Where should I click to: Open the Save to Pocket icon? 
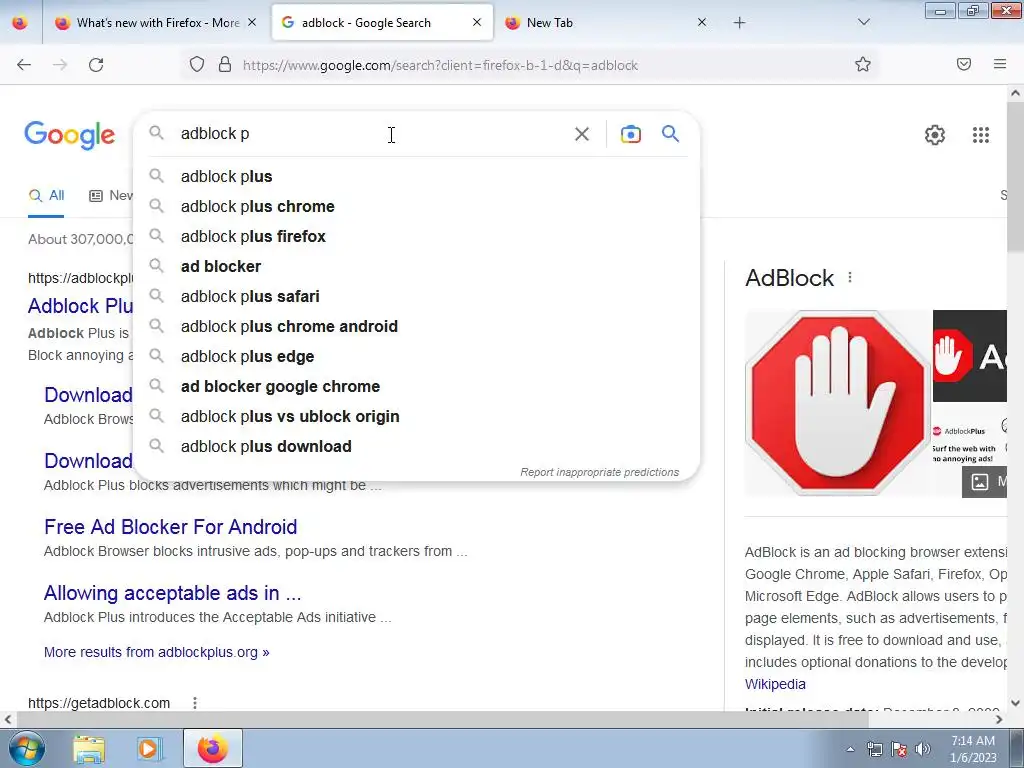pos(964,64)
